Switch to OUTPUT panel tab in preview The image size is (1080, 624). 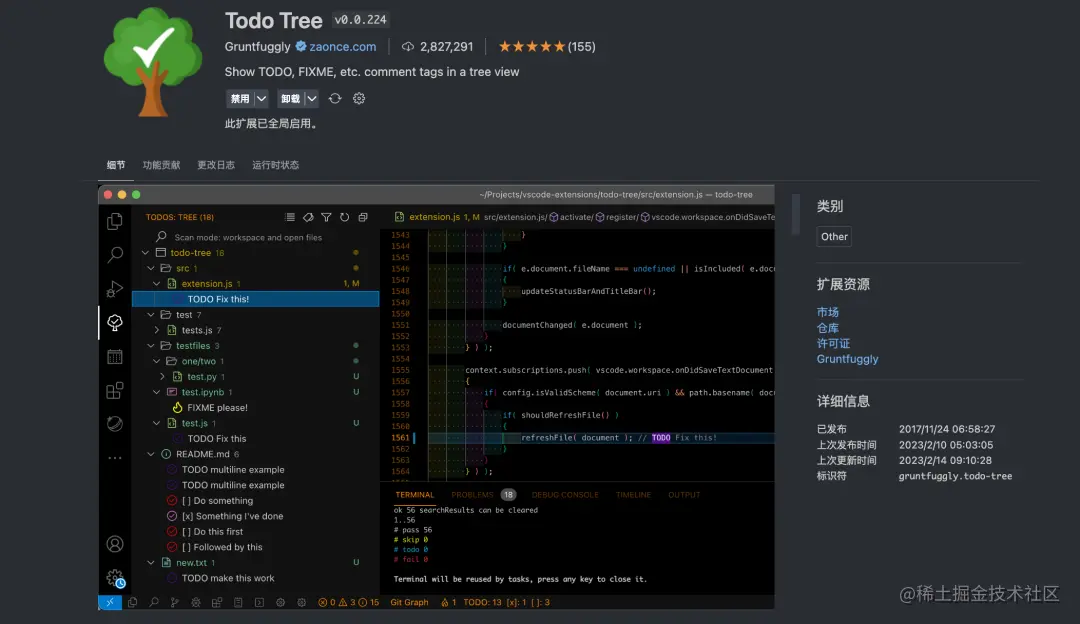pyautogui.click(x=684, y=495)
